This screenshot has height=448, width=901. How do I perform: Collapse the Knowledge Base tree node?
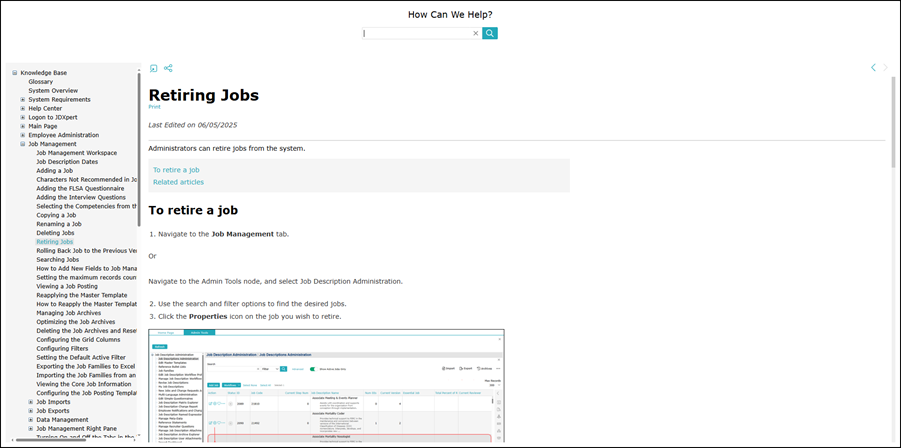click(15, 73)
